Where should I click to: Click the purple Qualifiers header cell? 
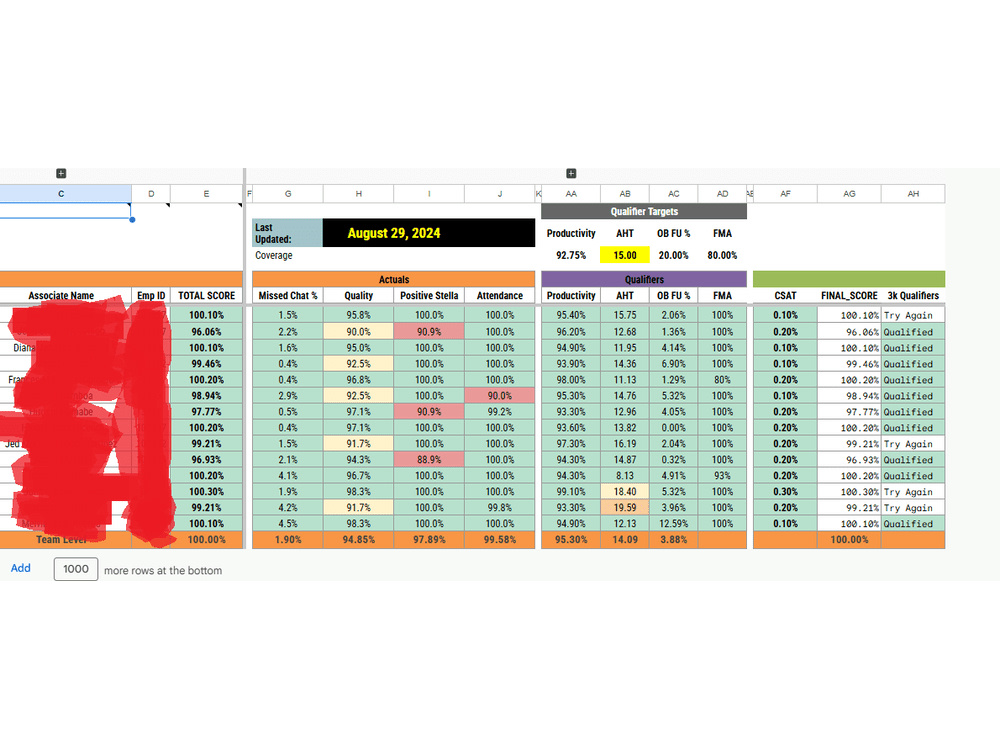point(644,279)
